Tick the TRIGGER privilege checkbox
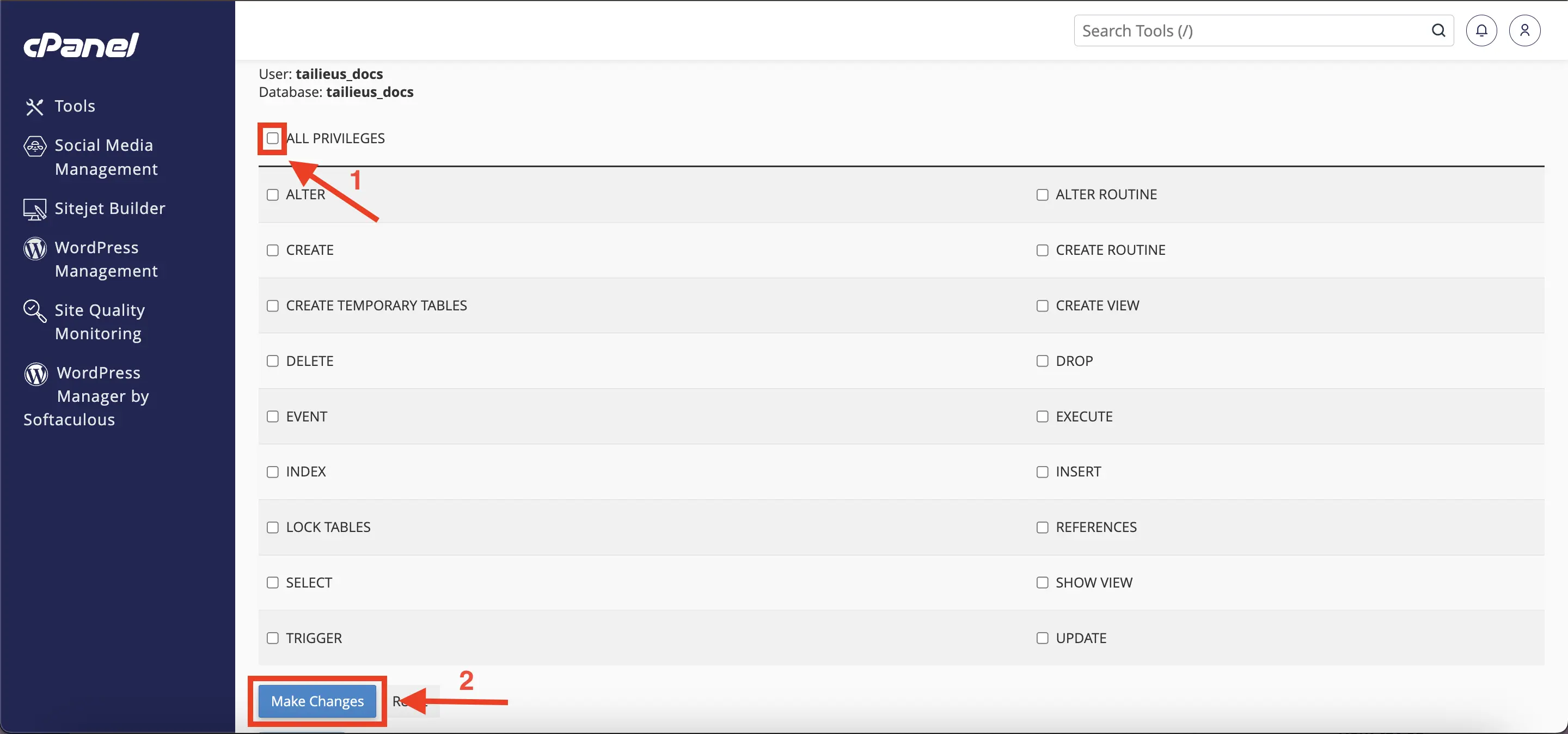The height and width of the screenshot is (734, 1568). [x=273, y=638]
